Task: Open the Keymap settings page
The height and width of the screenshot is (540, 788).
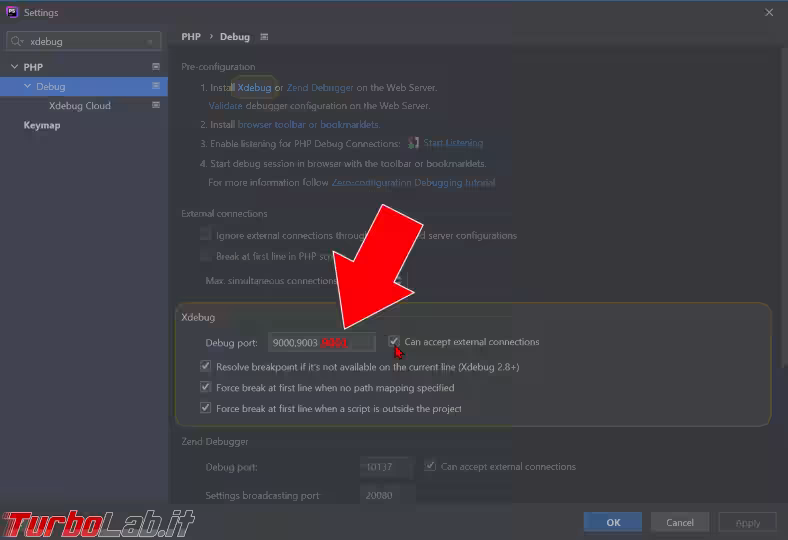Action: [x=42, y=125]
